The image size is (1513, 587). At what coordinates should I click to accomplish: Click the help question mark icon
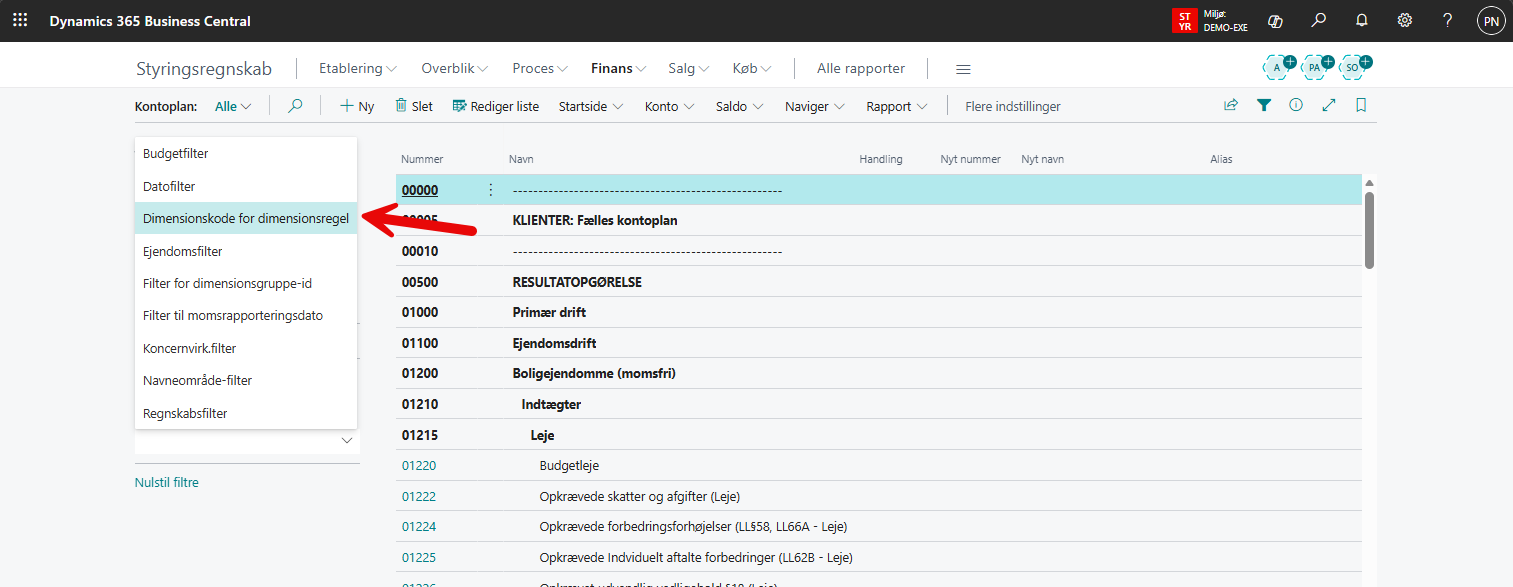tap(1447, 21)
